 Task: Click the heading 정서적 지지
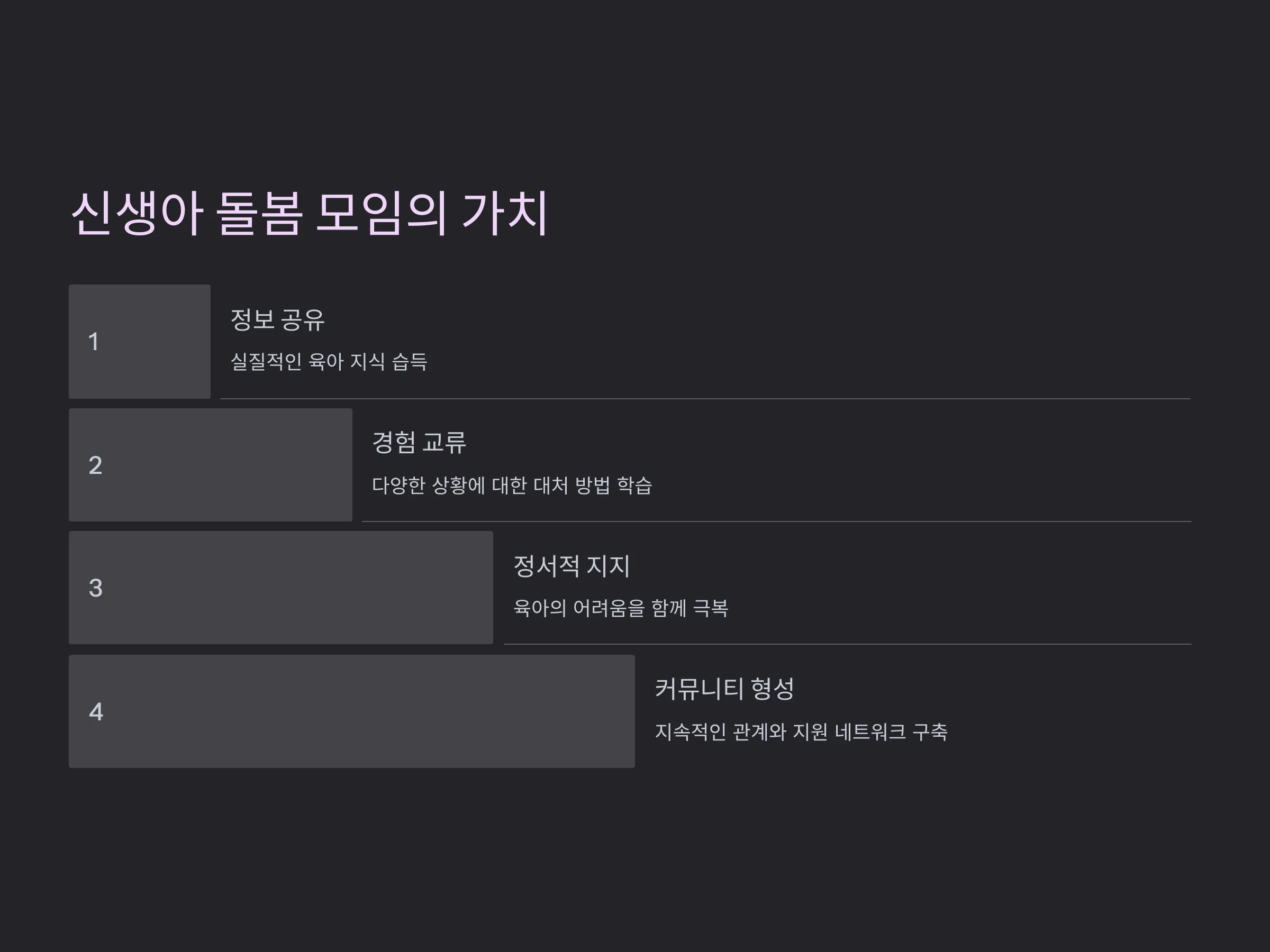(x=572, y=566)
